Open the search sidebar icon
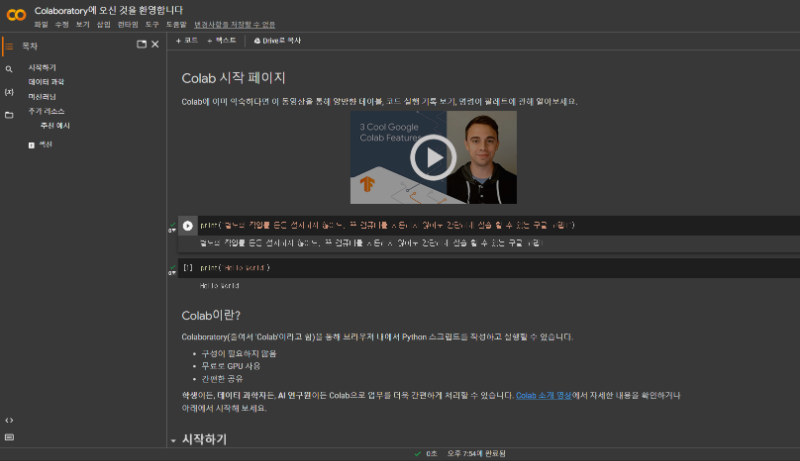 point(9,69)
